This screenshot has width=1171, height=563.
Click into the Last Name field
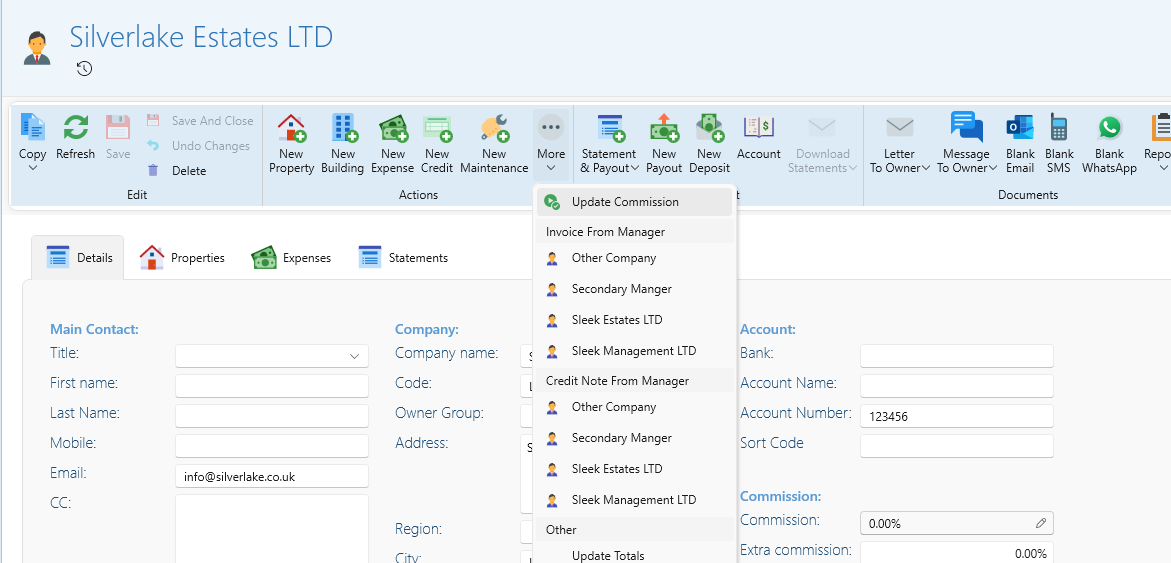pyautogui.click(x=272, y=416)
